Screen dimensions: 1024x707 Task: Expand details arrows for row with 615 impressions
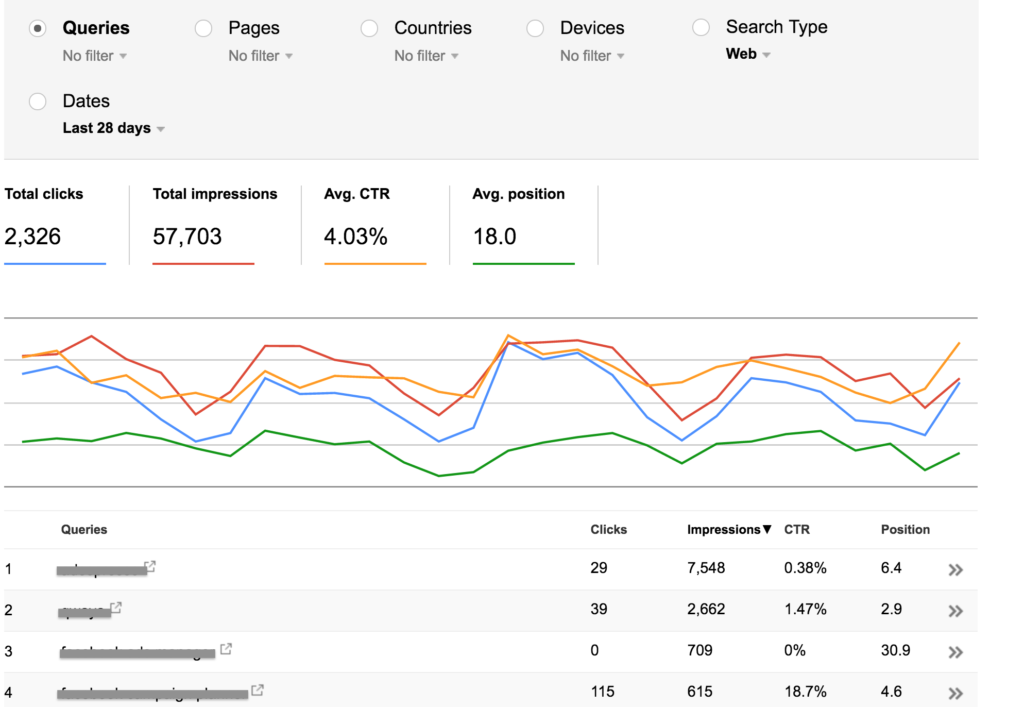point(955,693)
